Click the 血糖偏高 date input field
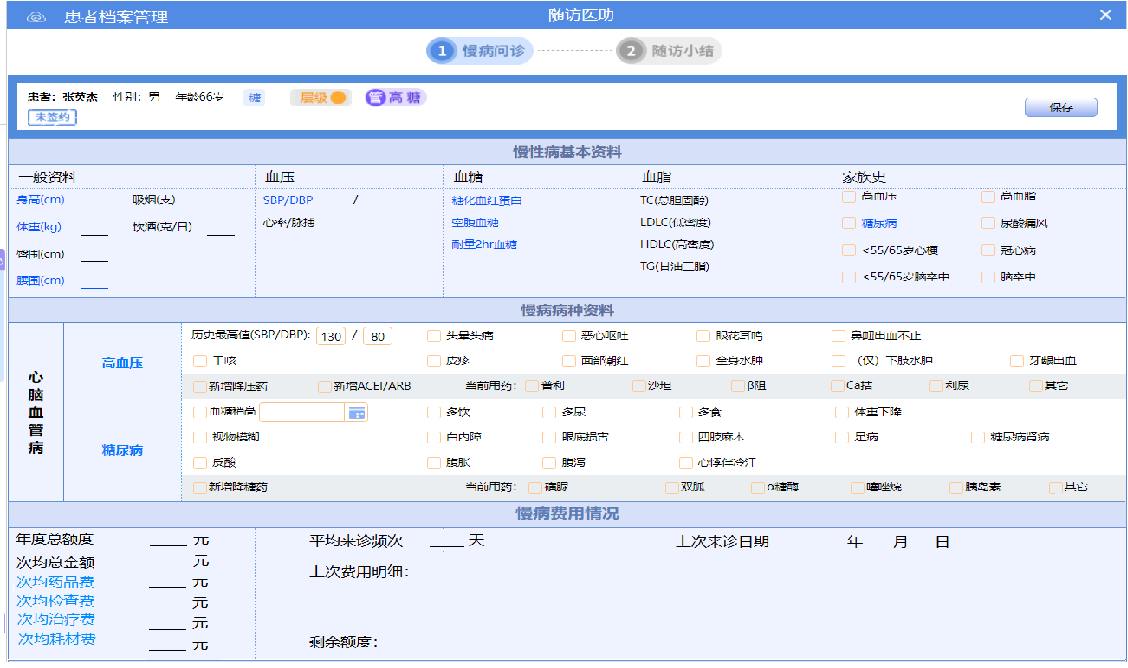 pyautogui.click(x=302, y=412)
